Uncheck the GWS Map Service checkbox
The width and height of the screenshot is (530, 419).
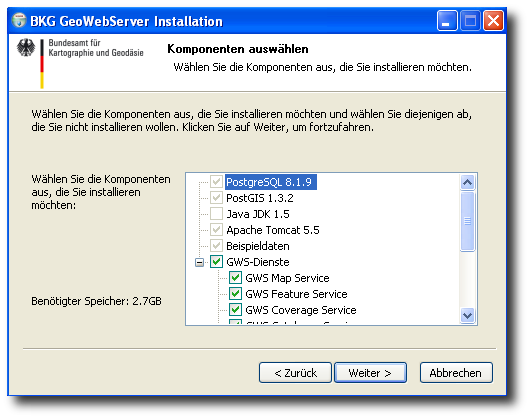coord(235,278)
